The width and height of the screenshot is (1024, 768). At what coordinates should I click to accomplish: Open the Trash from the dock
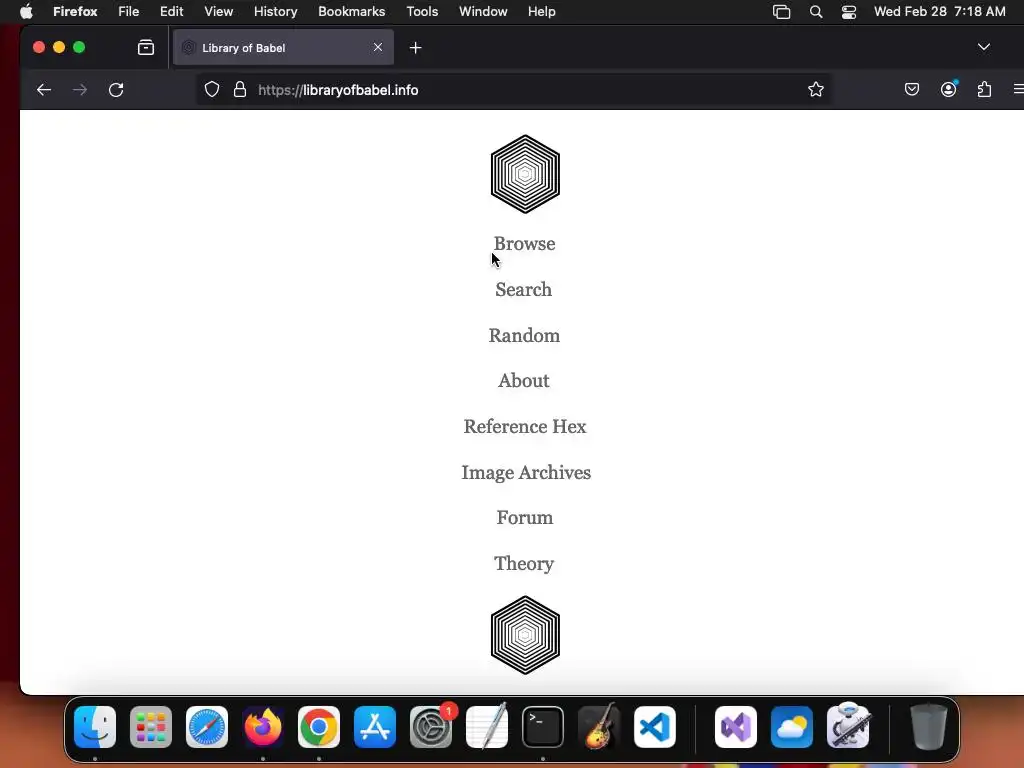tap(928, 727)
